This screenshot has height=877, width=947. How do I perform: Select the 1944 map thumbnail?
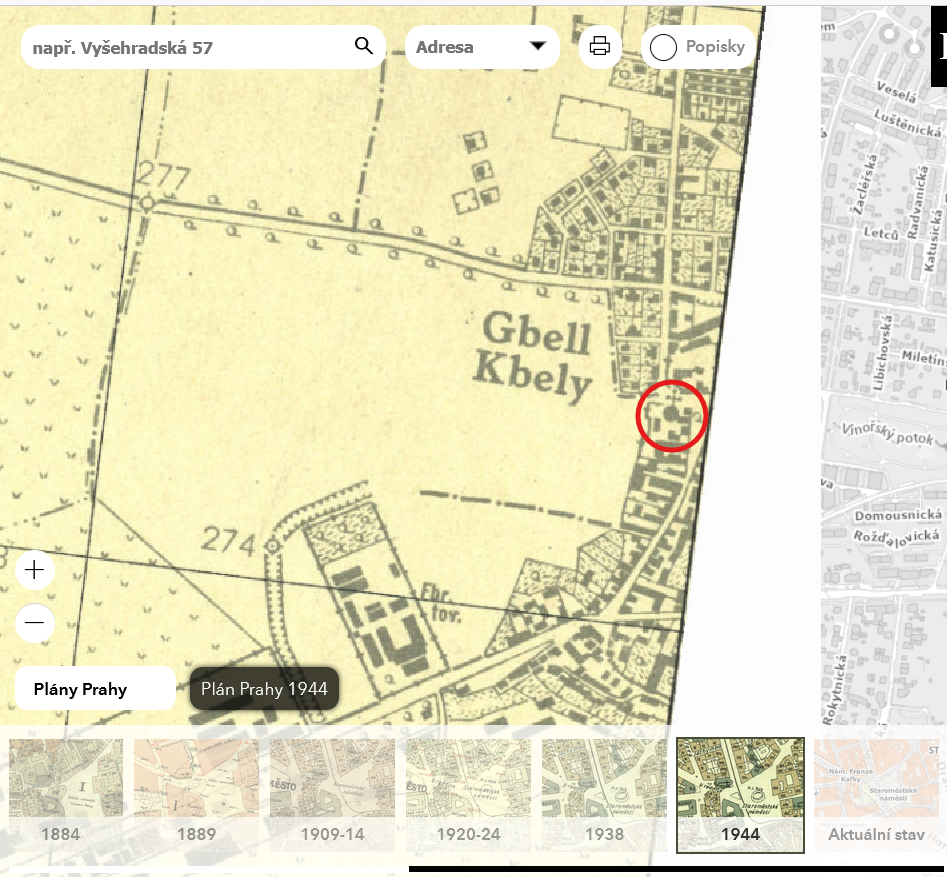[x=740, y=795]
